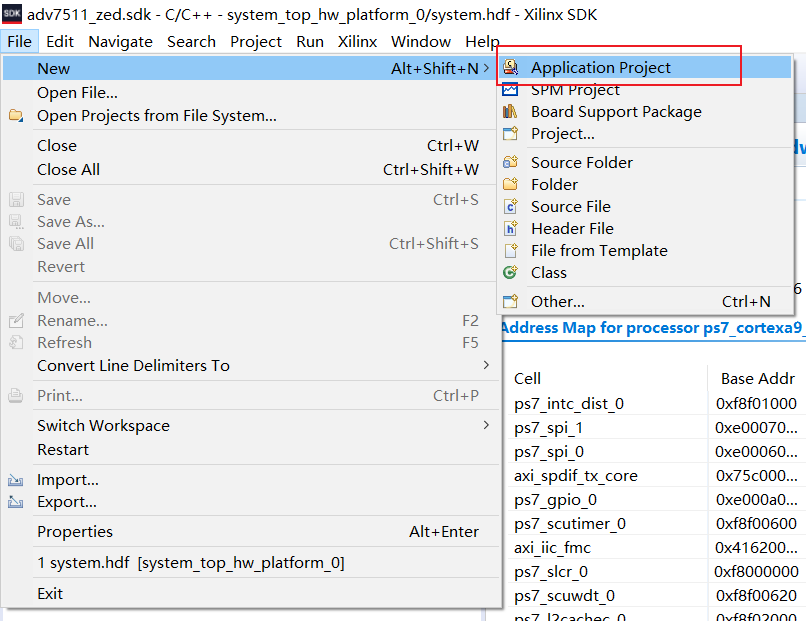Image resolution: width=806 pixels, height=621 pixels.
Task: Click the Export icon in File menu
Action: tap(15, 502)
